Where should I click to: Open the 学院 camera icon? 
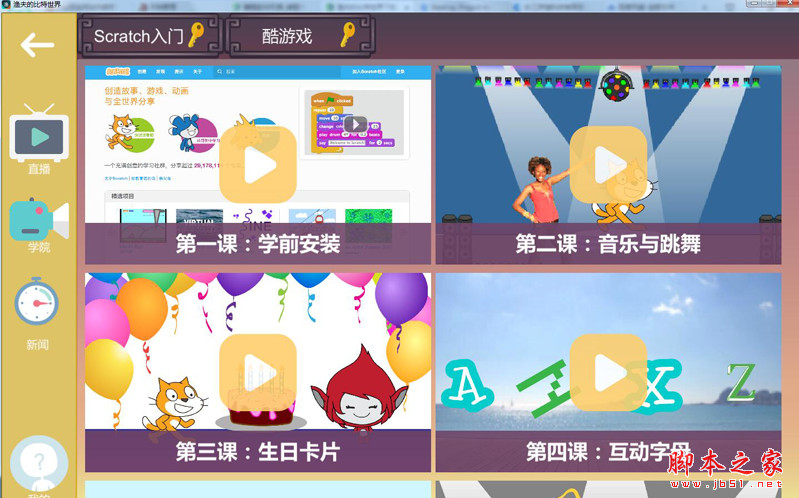(39, 220)
